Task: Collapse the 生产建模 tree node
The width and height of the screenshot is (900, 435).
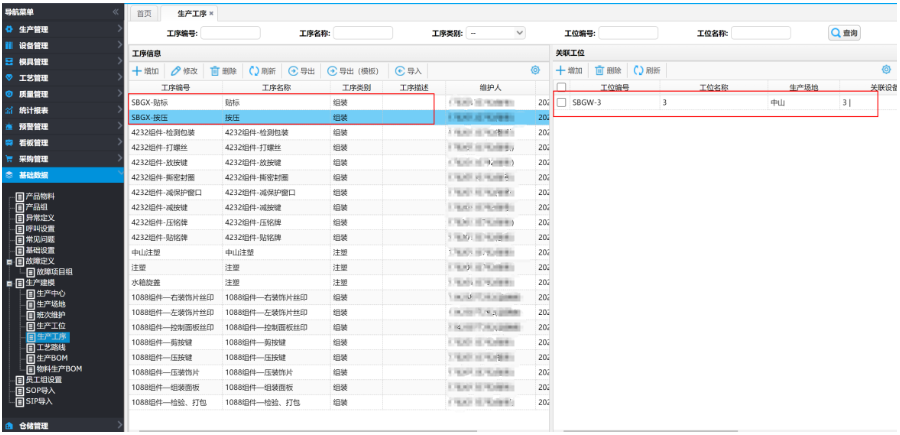Action: 10,283
